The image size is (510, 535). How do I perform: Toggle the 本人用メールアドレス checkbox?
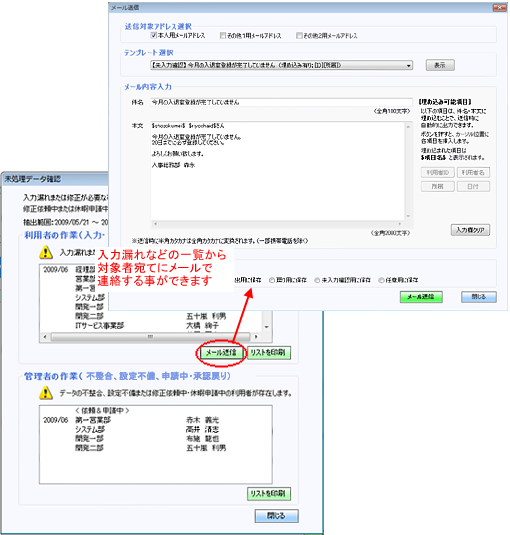point(154,35)
